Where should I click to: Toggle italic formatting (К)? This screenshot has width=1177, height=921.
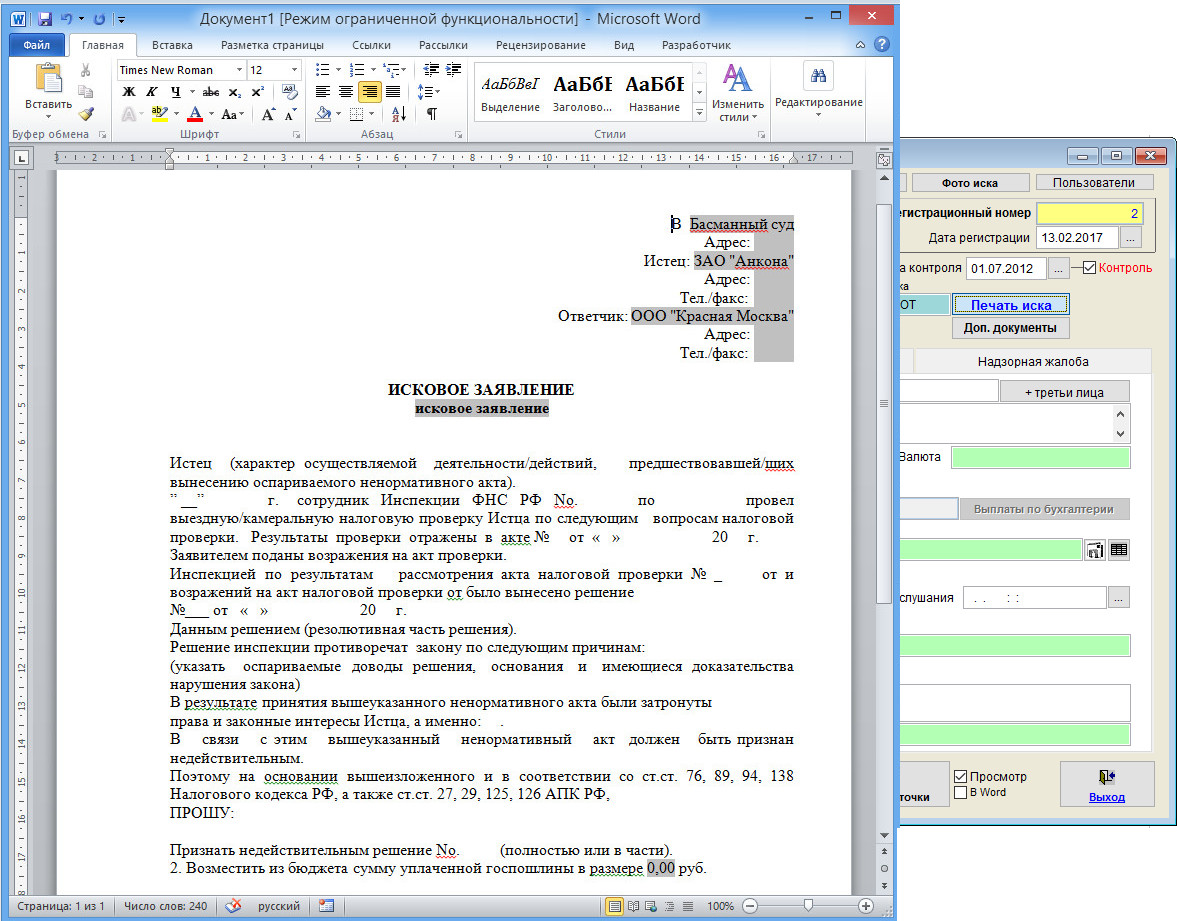(152, 92)
